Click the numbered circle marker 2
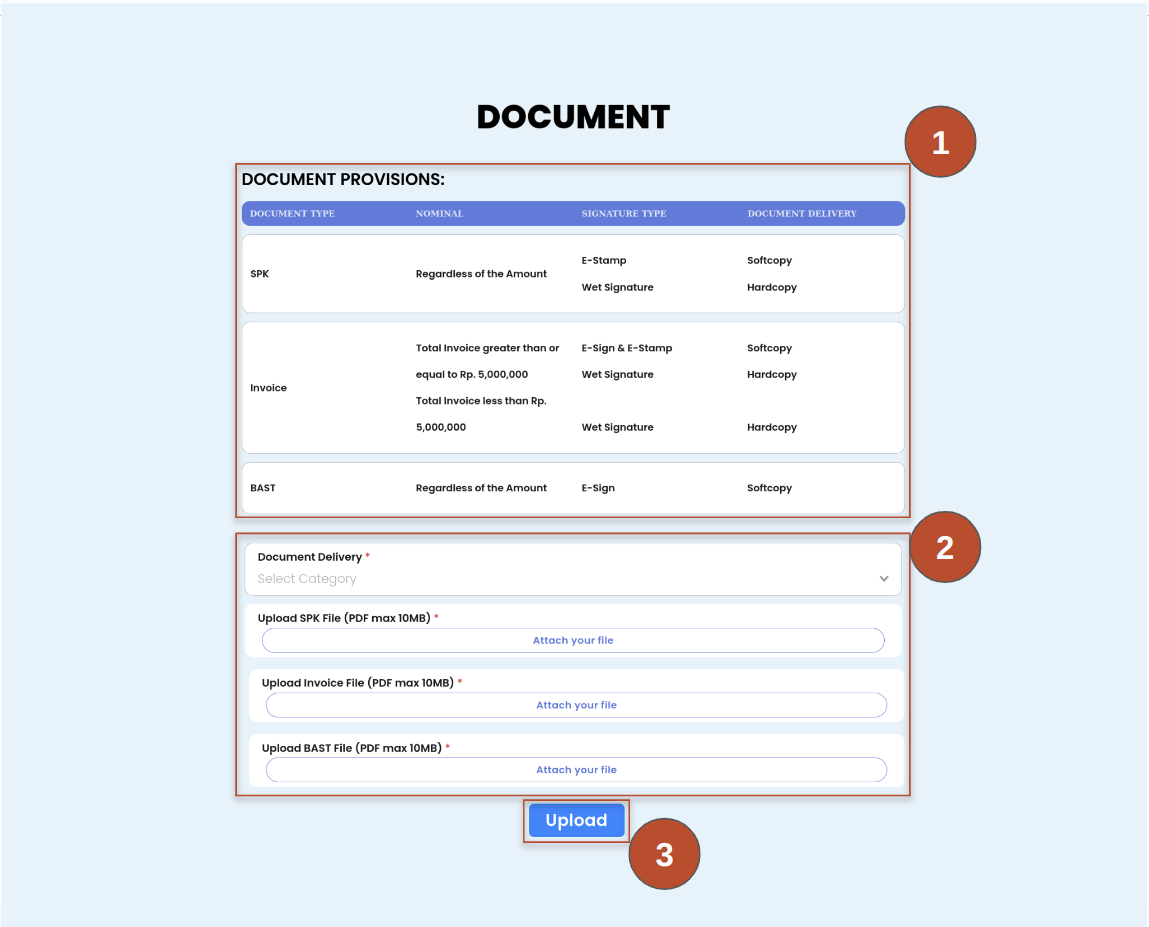 click(944, 548)
